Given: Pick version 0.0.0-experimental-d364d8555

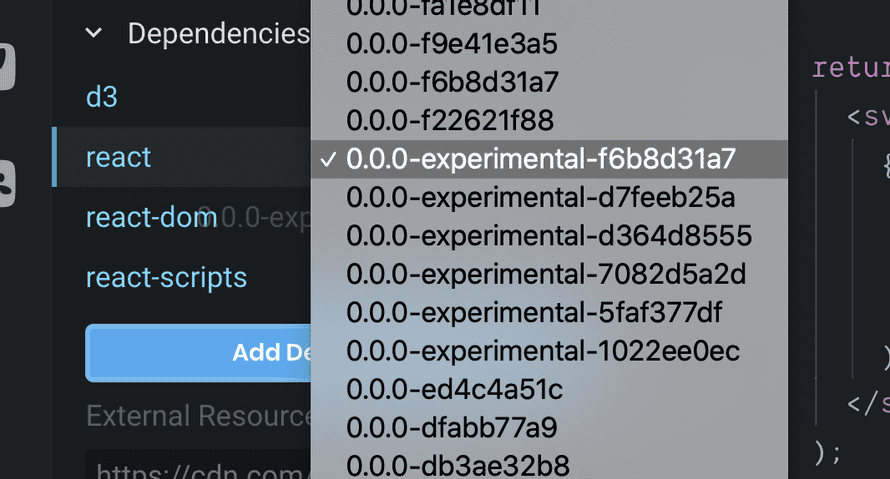Looking at the screenshot, I should click(549, 236).
